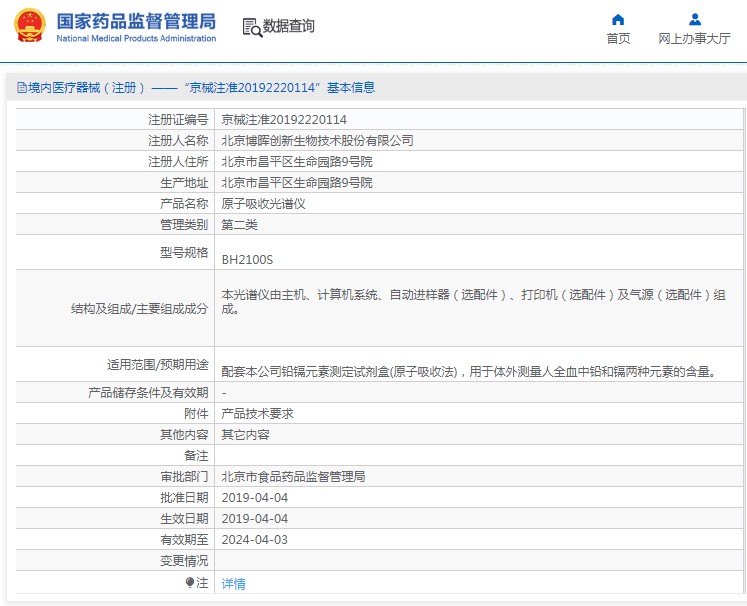The height and width of the screenshot is (606, 747).
Task: Click the national emblem logo
Action: [x=30, y=25]
